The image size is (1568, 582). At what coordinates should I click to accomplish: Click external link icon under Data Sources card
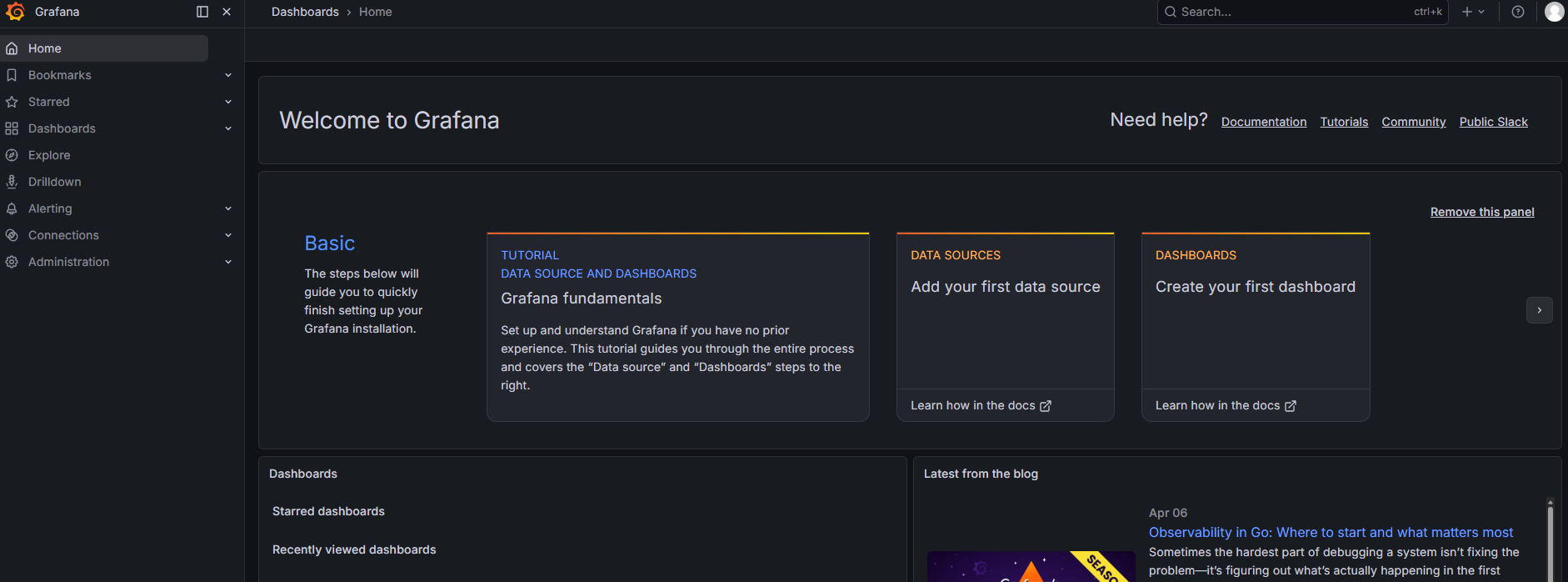pos(1046,406)
